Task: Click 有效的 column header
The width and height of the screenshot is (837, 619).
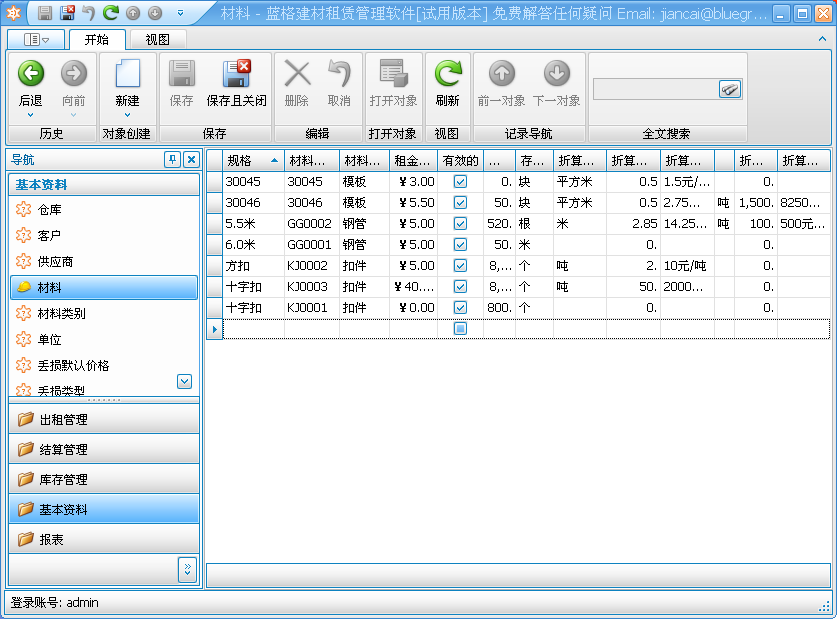Action: point(460,161)
